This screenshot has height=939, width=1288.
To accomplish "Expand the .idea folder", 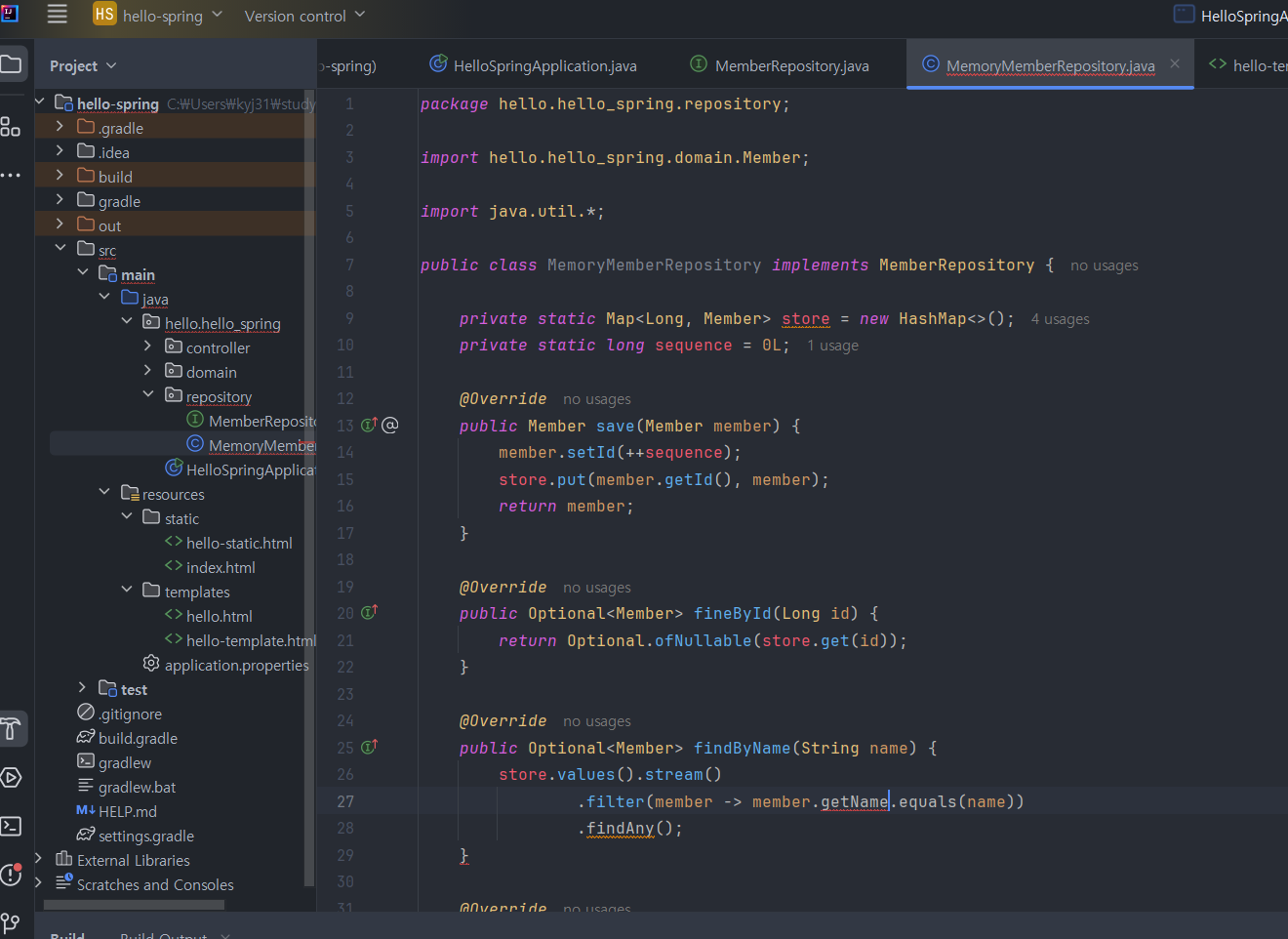I will [60, 150].
